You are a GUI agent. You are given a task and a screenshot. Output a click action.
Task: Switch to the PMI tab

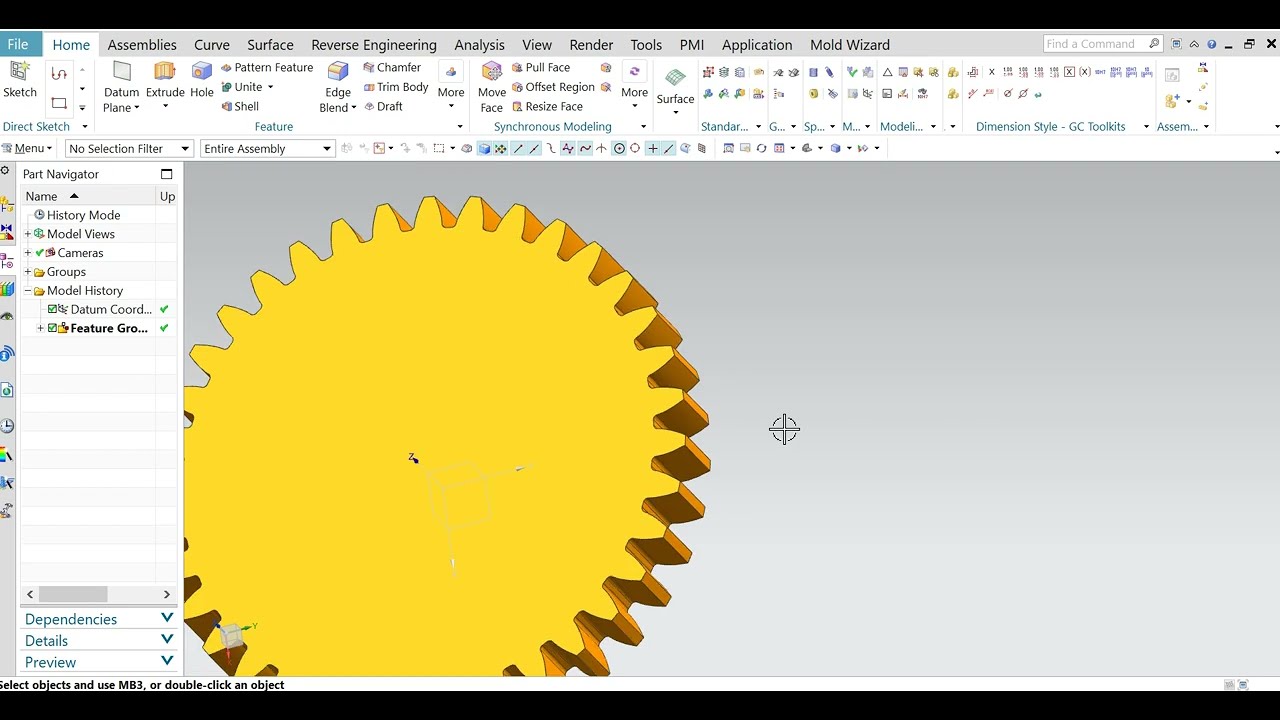[x=691, y=45]
